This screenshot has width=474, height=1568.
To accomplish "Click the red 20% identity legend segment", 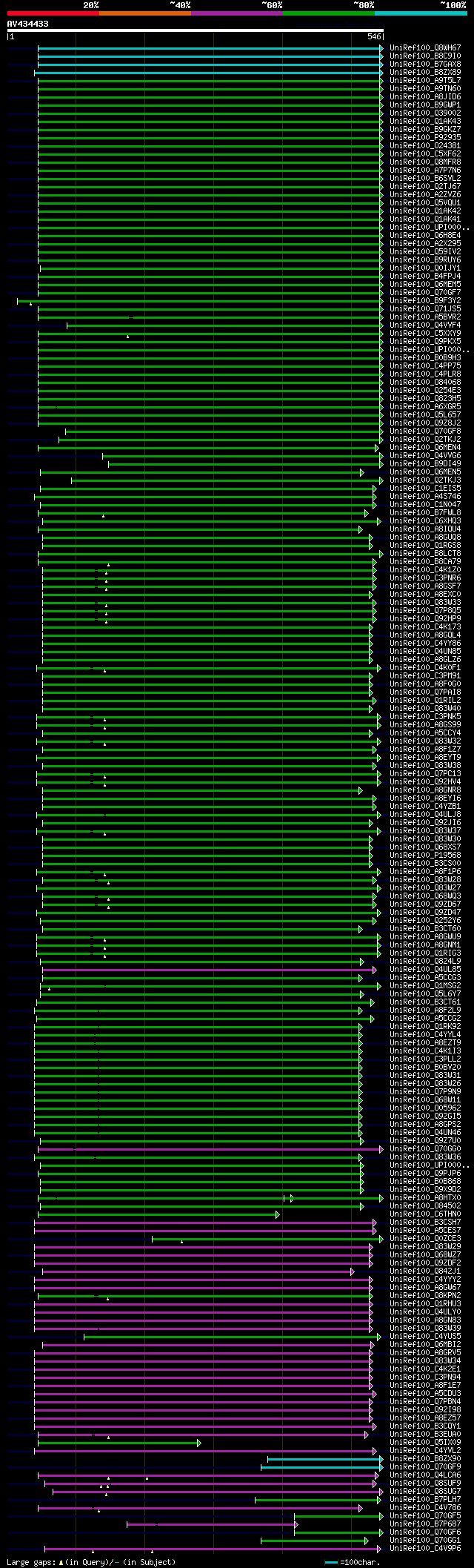I will point(53,13).
